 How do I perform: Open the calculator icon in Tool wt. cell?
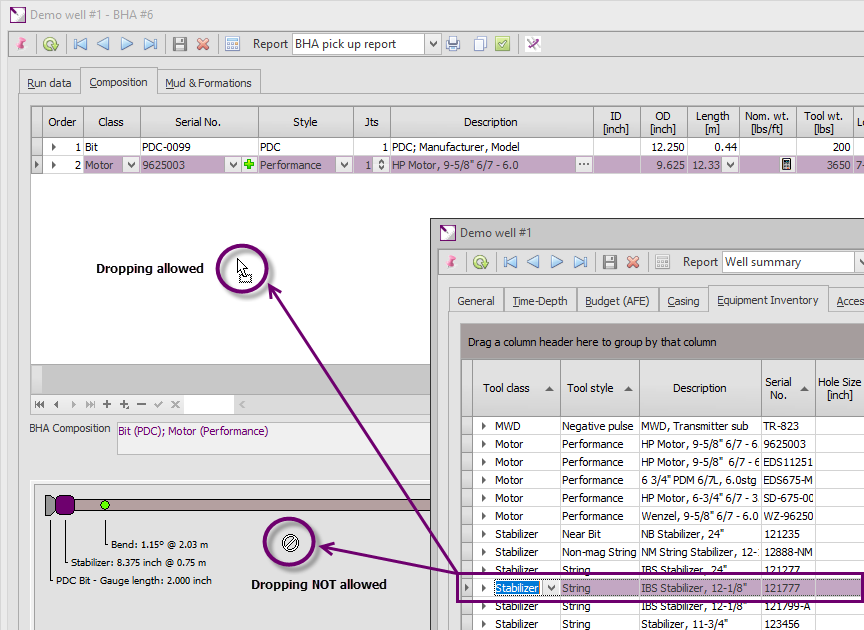pos(786,165)
